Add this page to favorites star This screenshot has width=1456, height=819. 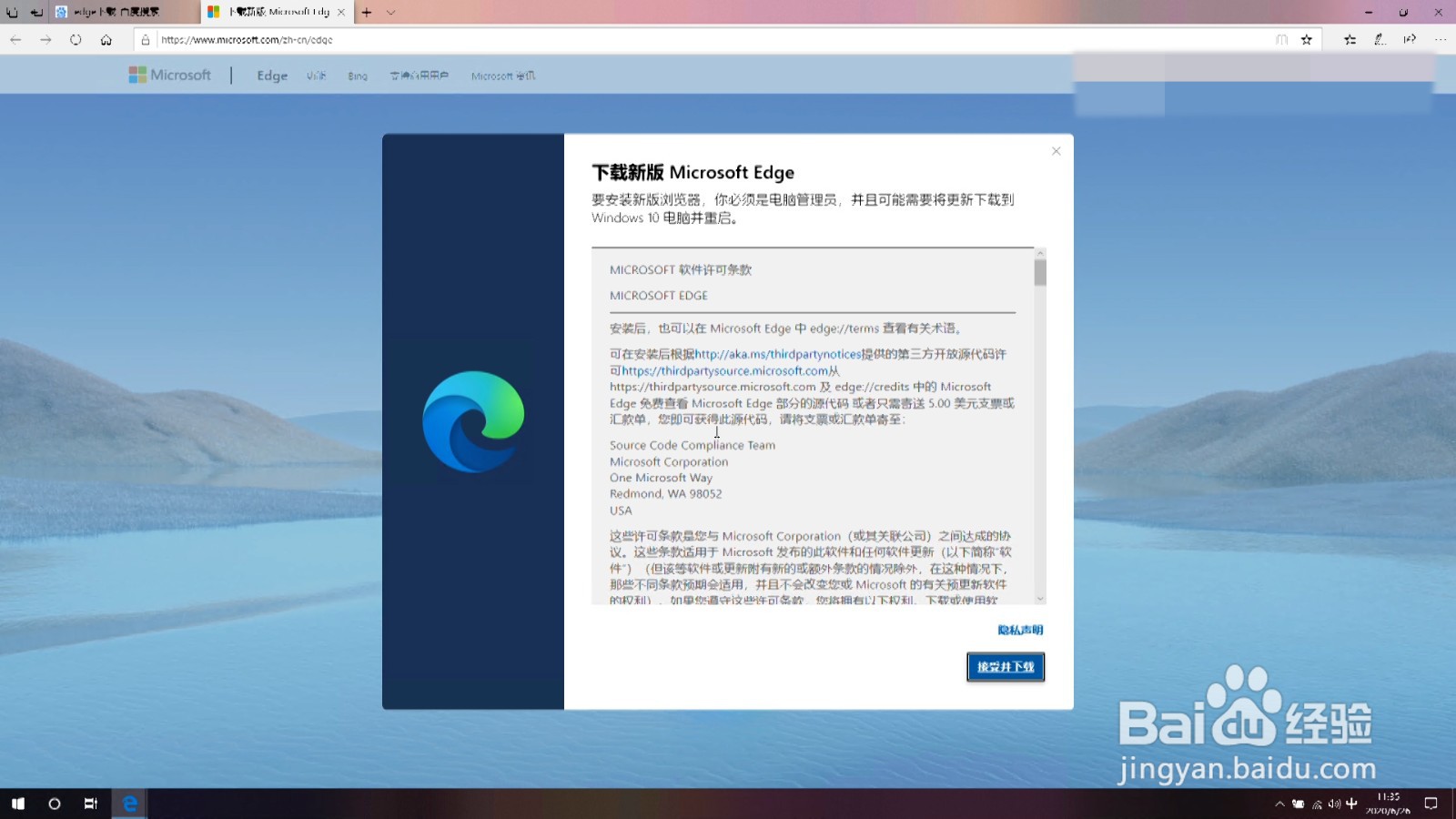pos(1307,39)
